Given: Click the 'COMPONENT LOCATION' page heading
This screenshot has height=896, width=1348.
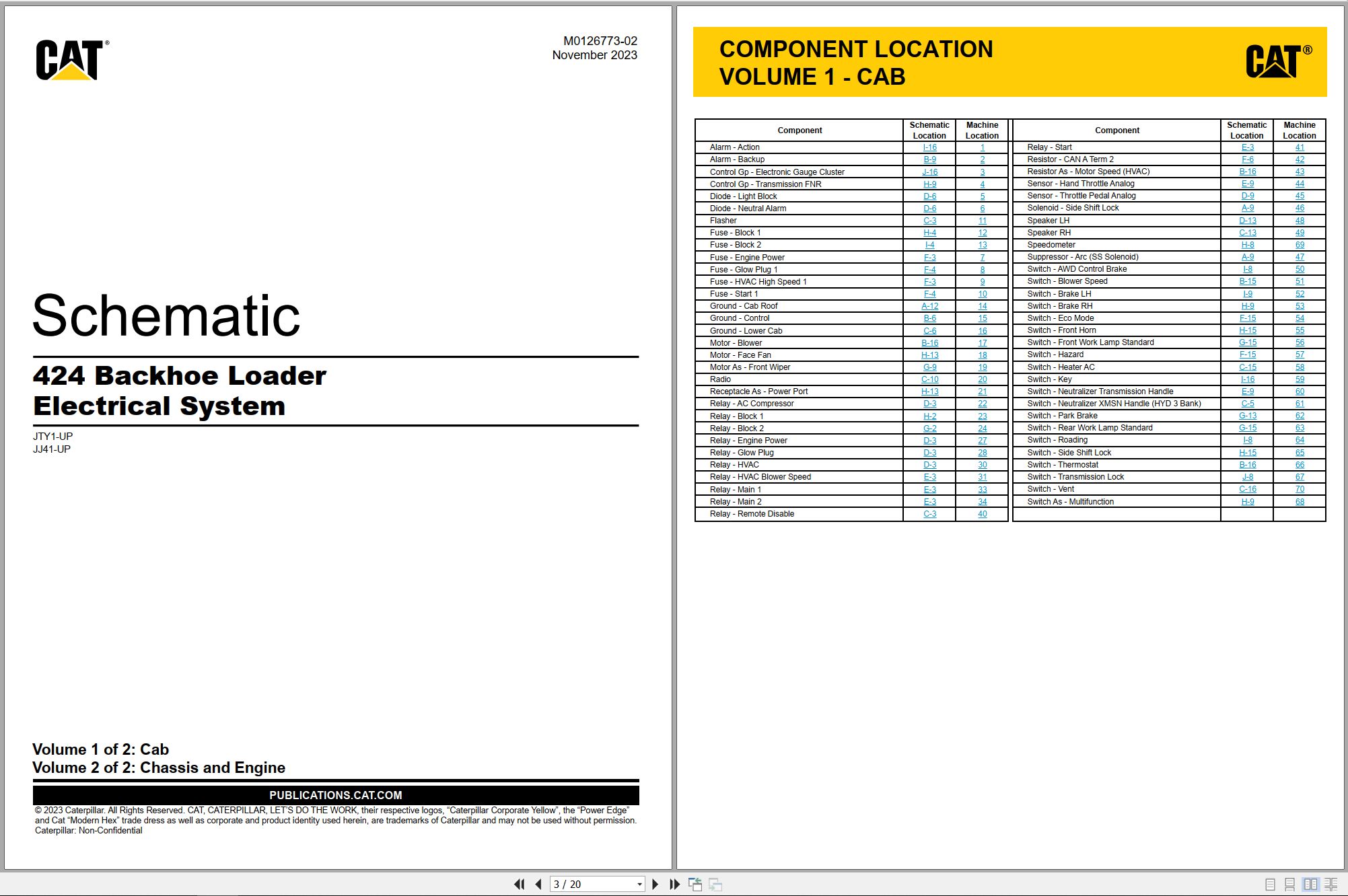Looking at the screenshot, I should [856, 49].
